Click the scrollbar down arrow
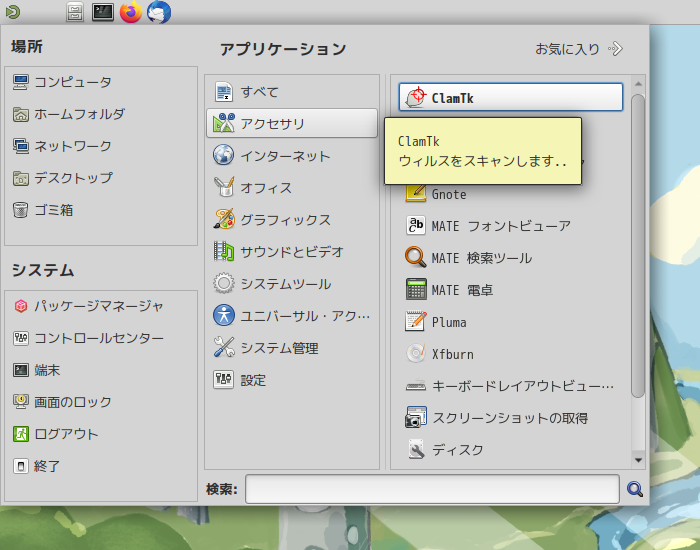This screenshot has height=550, width=700. [x=638, y=460]
